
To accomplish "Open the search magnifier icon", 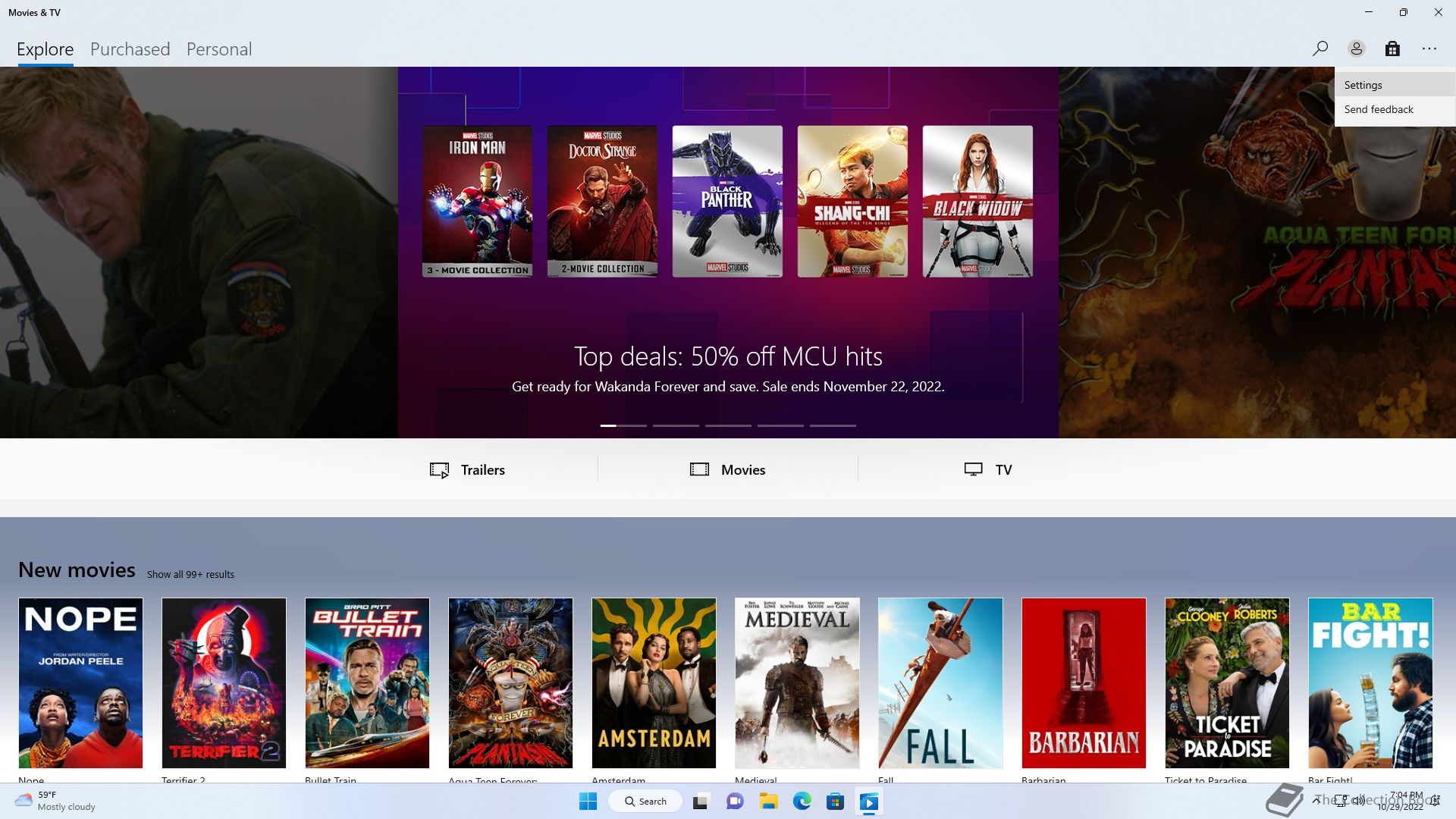I will pos(1319,49).
